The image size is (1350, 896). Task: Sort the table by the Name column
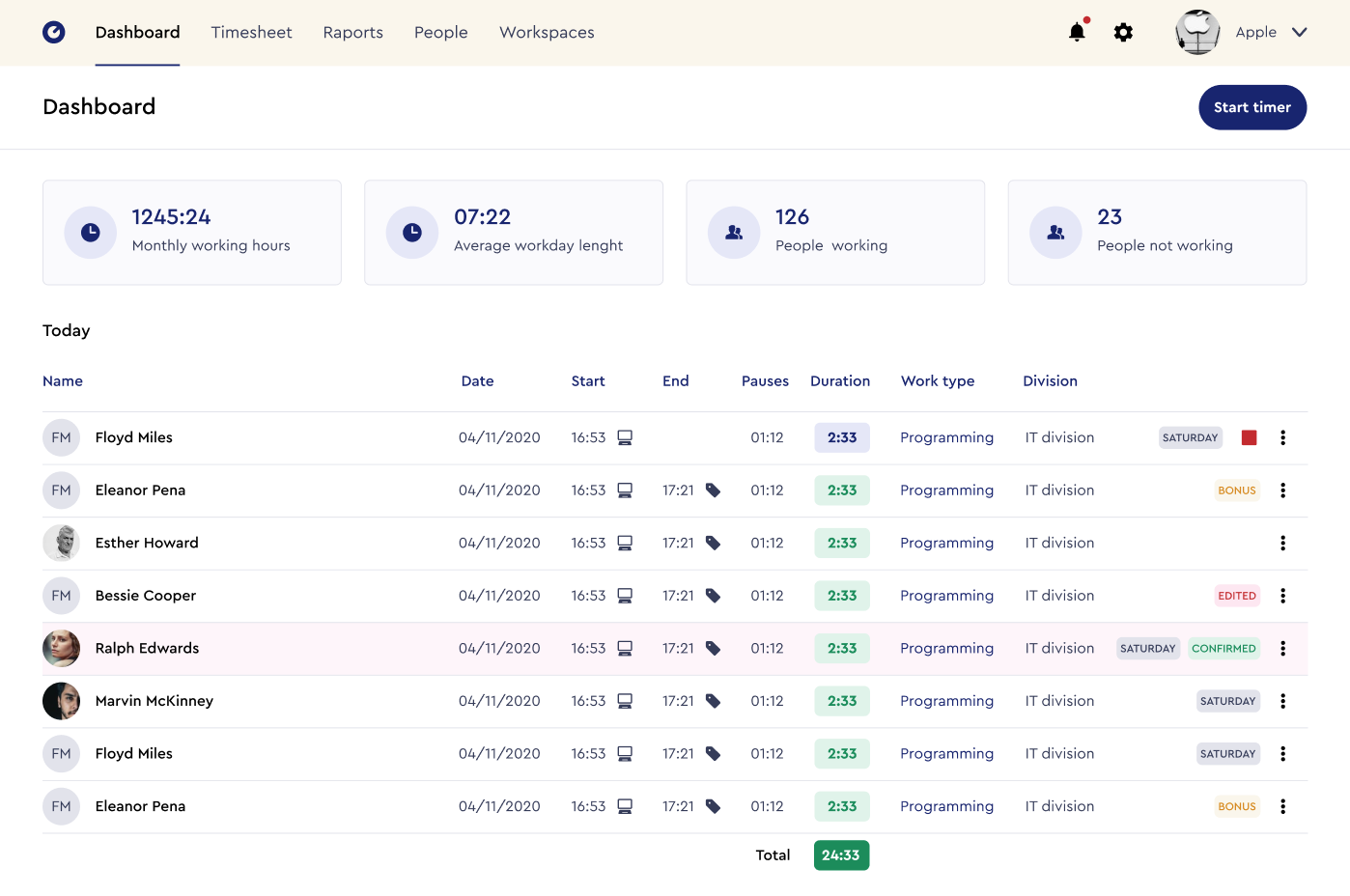pyautogui.click(x=62, y=380)
